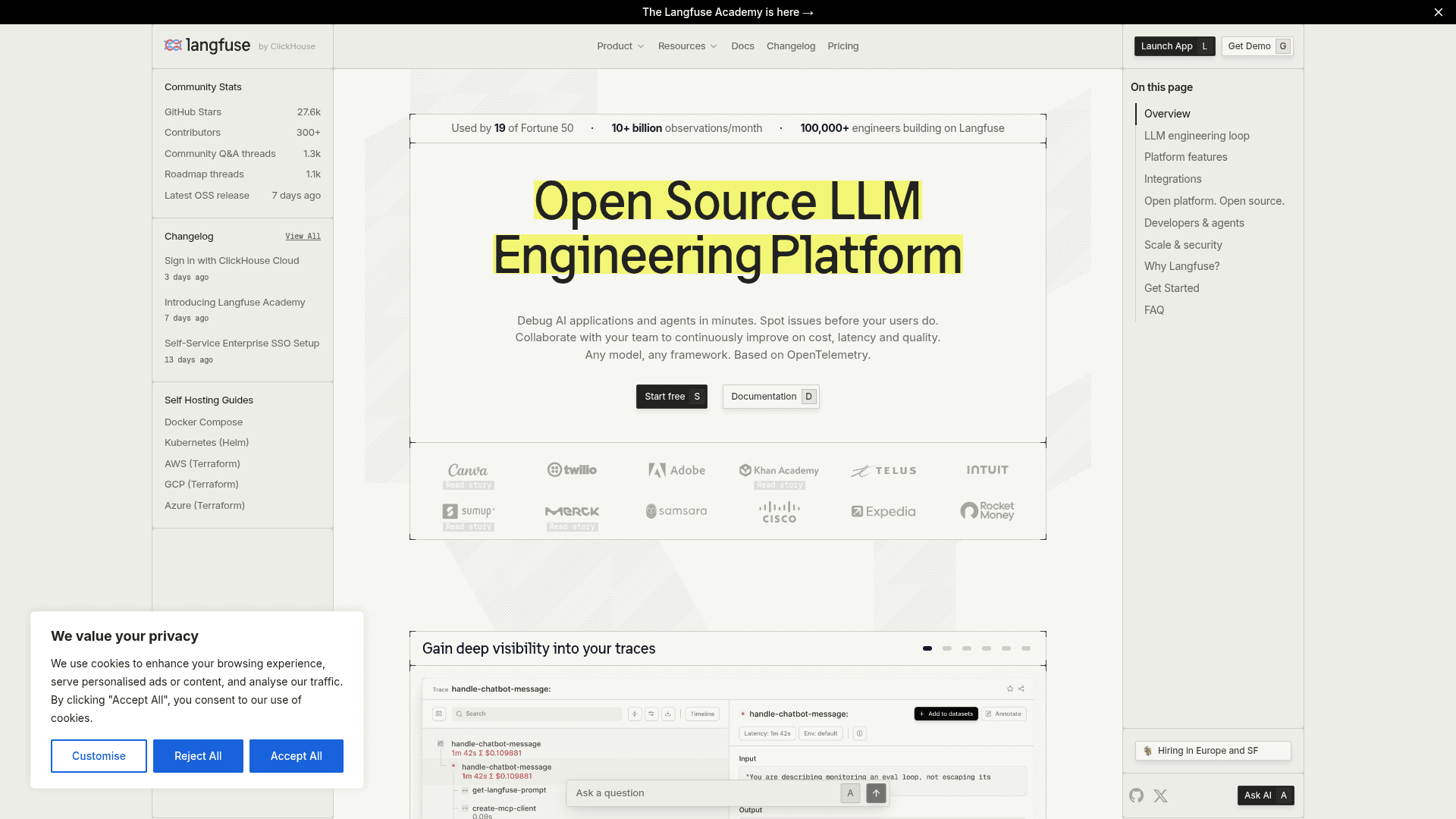This screenshot has height=819, width=1456.
Task: Jump to Platform features section
Action: [x=1185, y=157]
